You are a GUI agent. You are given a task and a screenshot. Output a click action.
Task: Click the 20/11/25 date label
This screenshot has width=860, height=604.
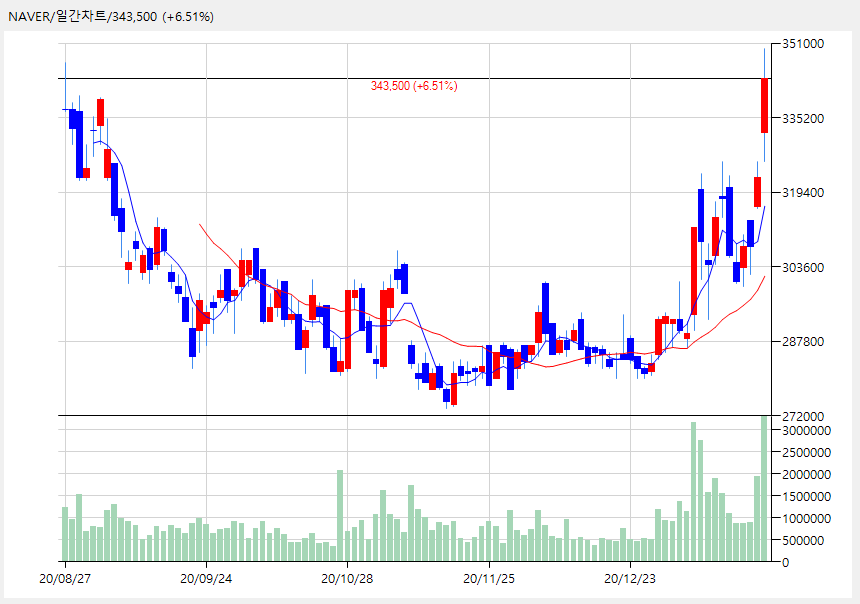click(489, 579)
